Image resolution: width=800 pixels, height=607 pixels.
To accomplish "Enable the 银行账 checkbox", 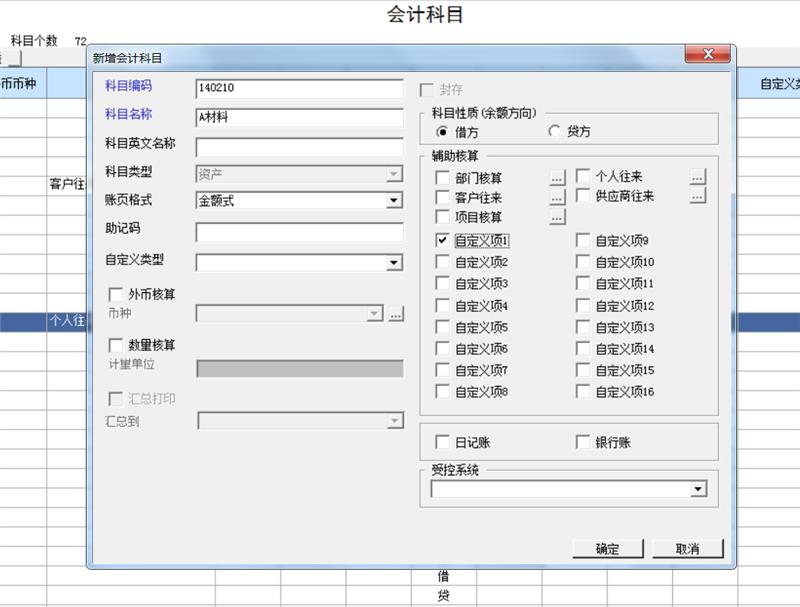I will pyautogui.click(x=584, y=442).
